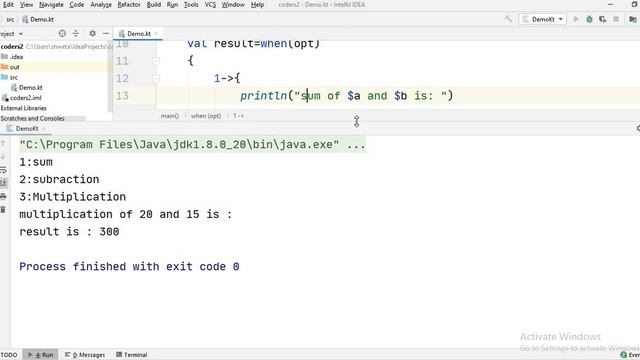Click the project structure icon in toolbar
Viewport: 640px width, 360px height.
coord(633,19)
